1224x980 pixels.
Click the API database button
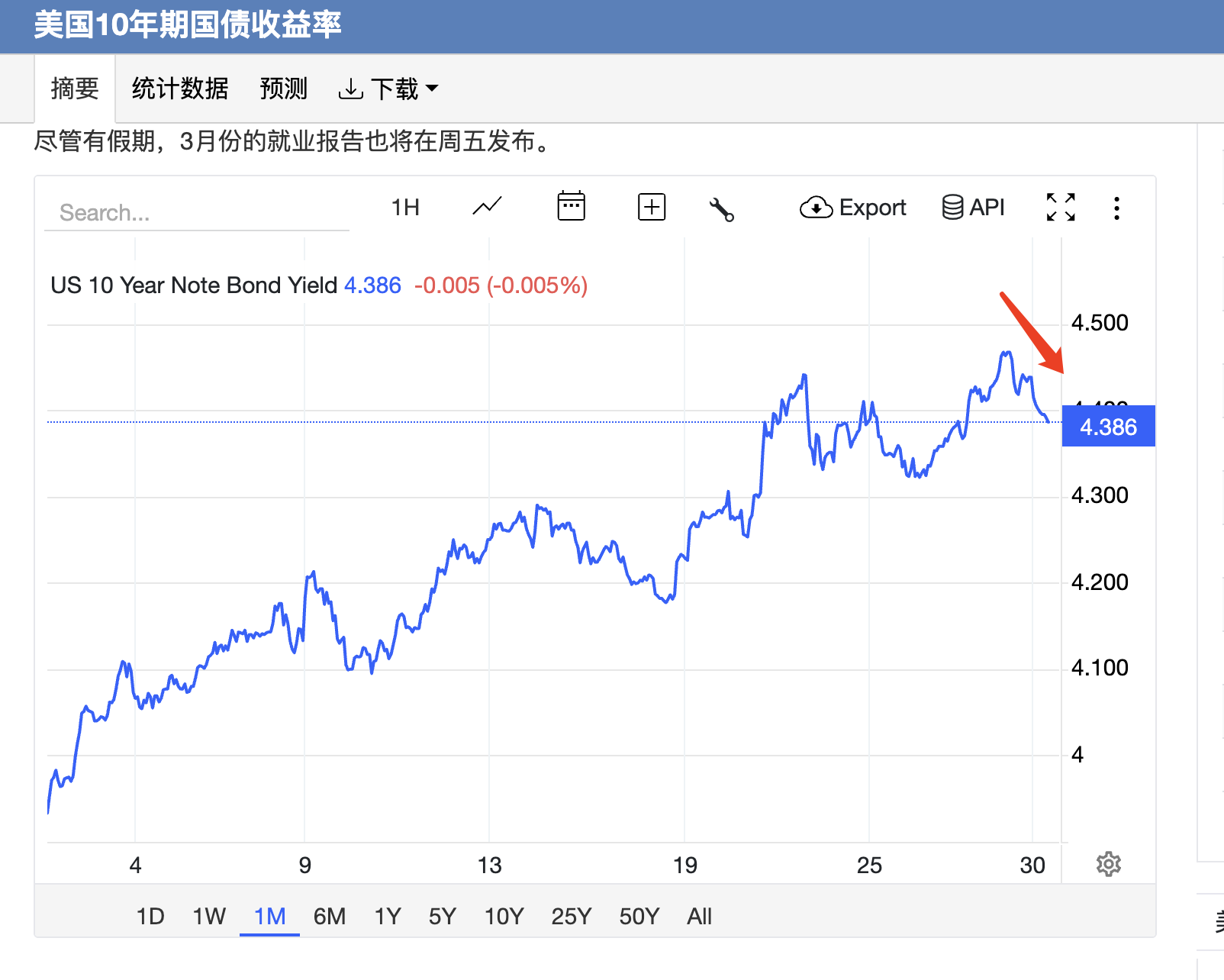click(x=973, y=208)
